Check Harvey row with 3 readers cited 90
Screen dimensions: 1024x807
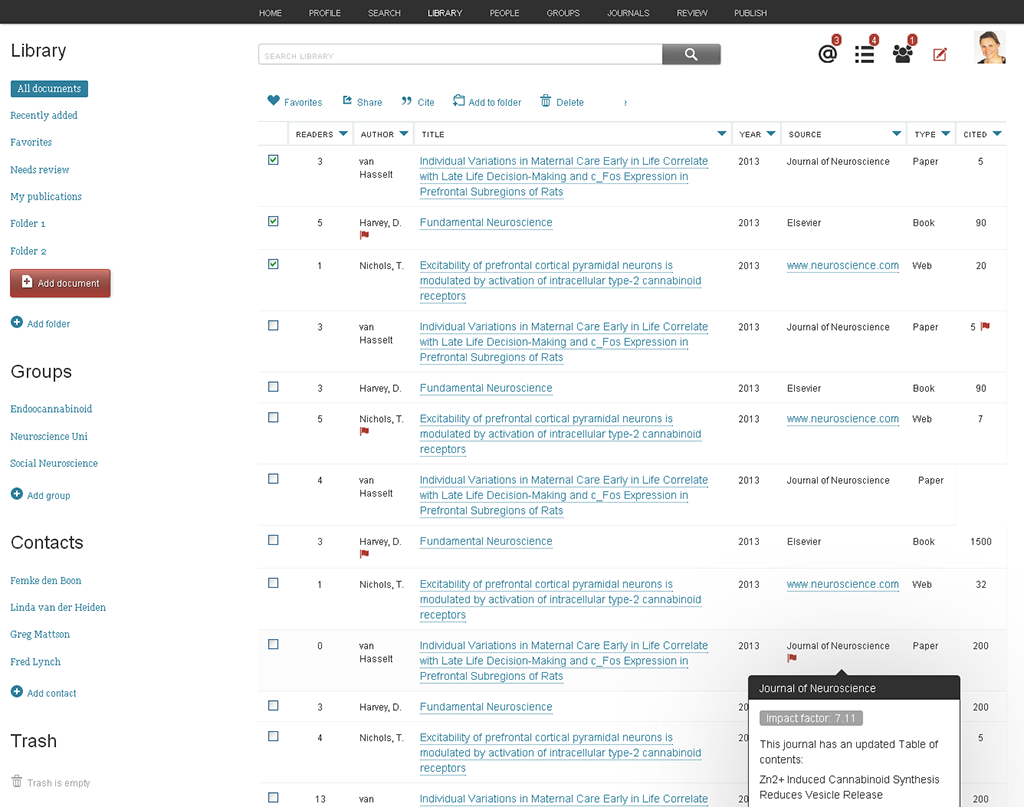pyautogui.click(x=273, y=387)
